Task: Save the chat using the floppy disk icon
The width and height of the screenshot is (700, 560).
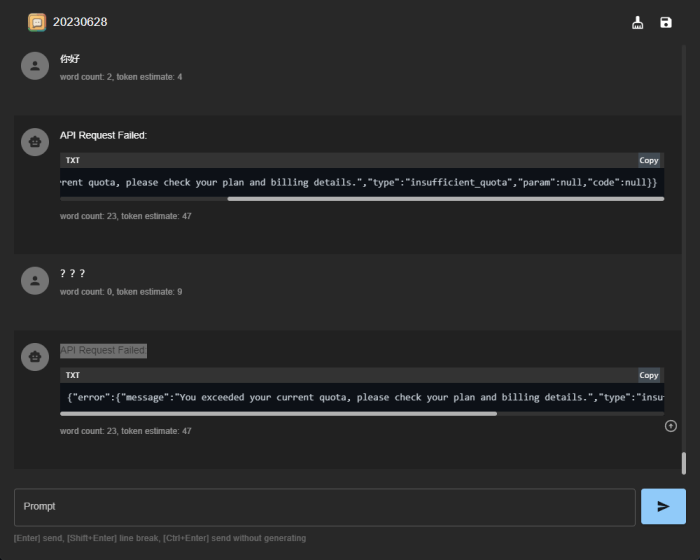Action: 666,22
